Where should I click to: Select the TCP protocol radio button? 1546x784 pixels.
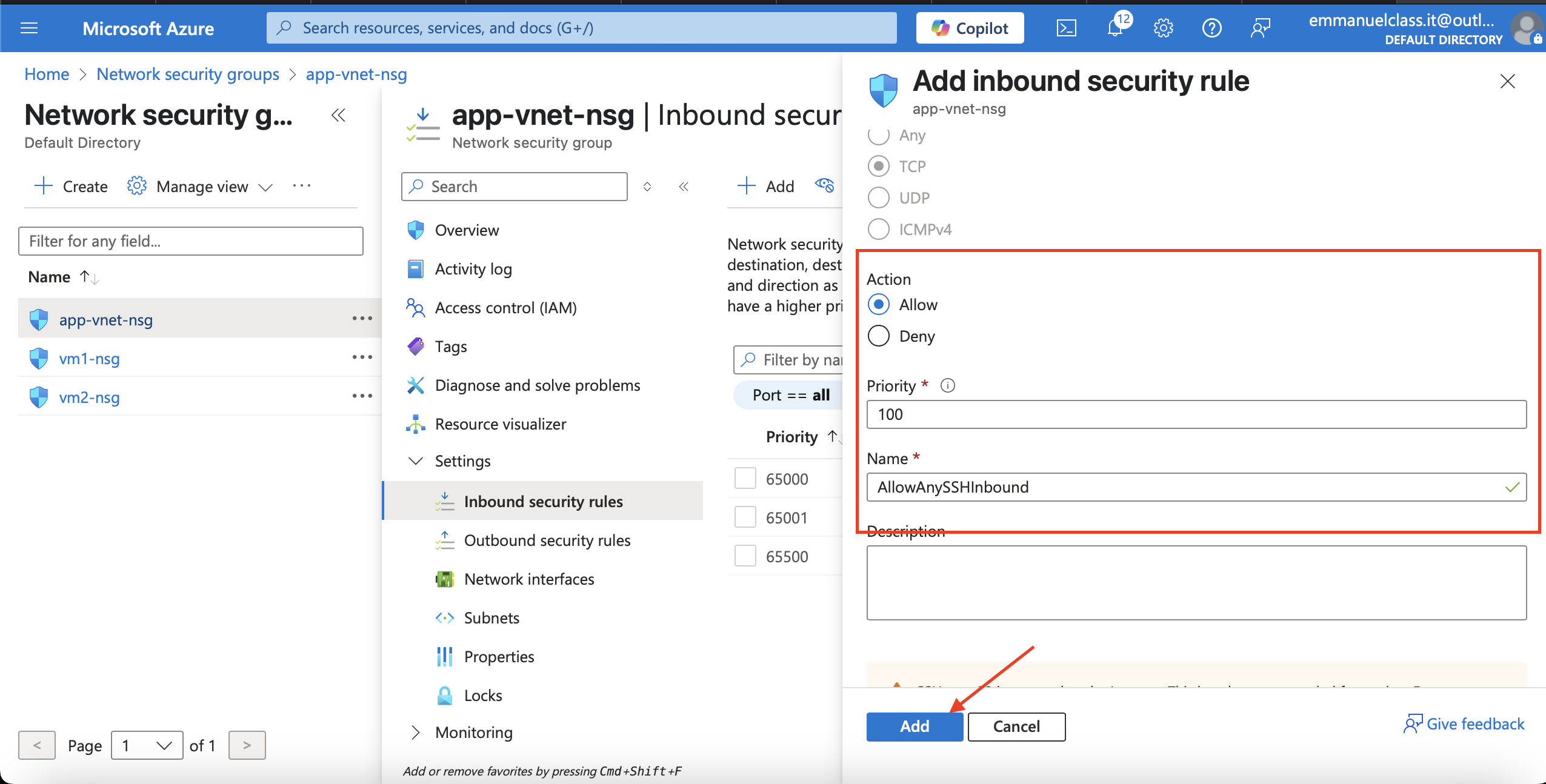pyautogui.click(x=879, y=166)
